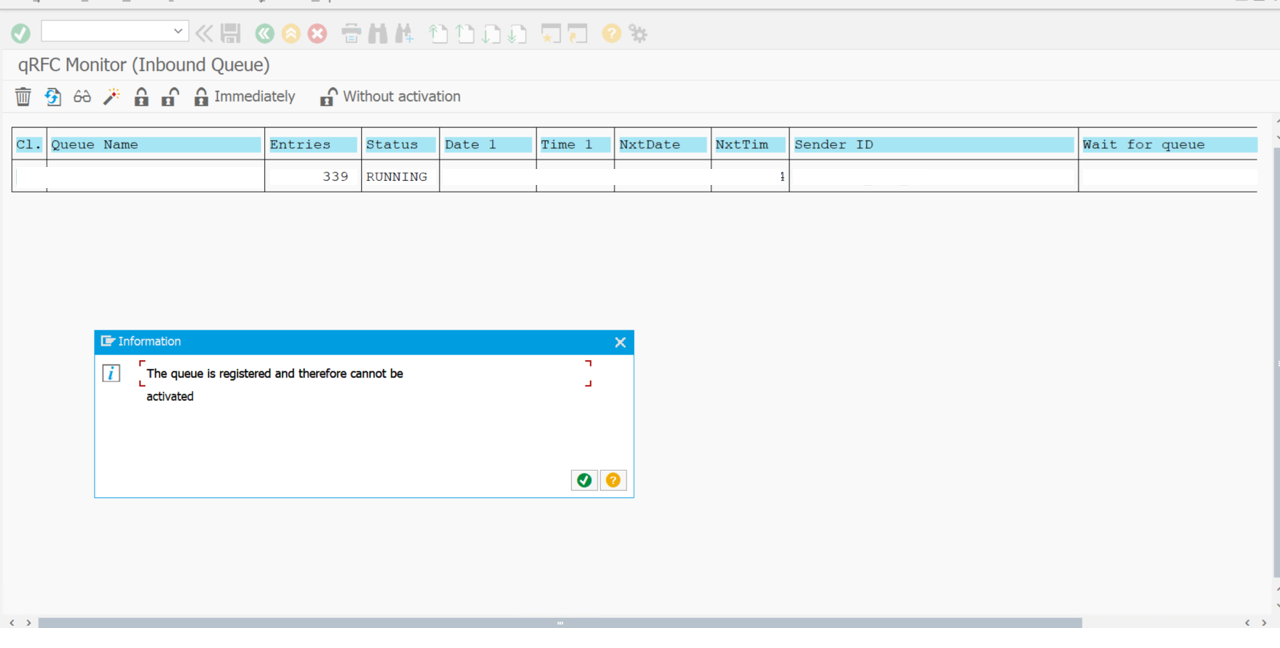This screenshot has height=648, width=1280.
Task: Click the Lock Immediately button
Action: click(x=244, y=96)
